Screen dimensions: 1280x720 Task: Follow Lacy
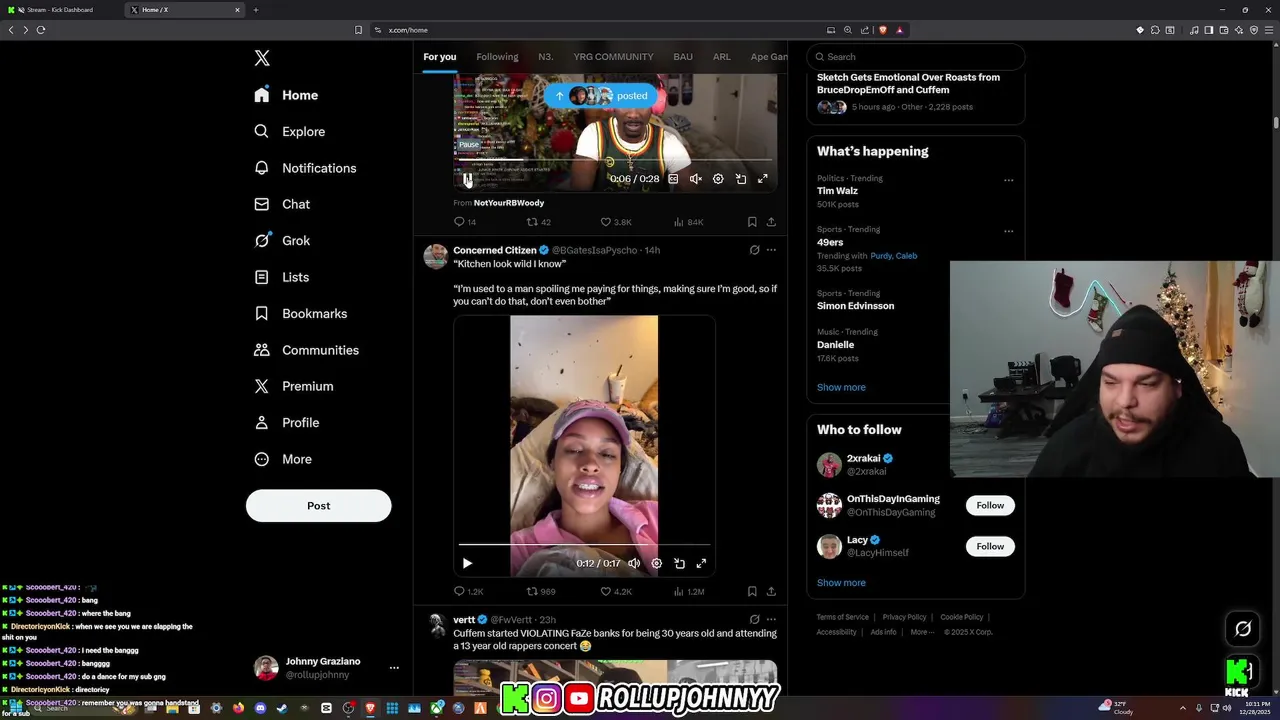(990, 546)
